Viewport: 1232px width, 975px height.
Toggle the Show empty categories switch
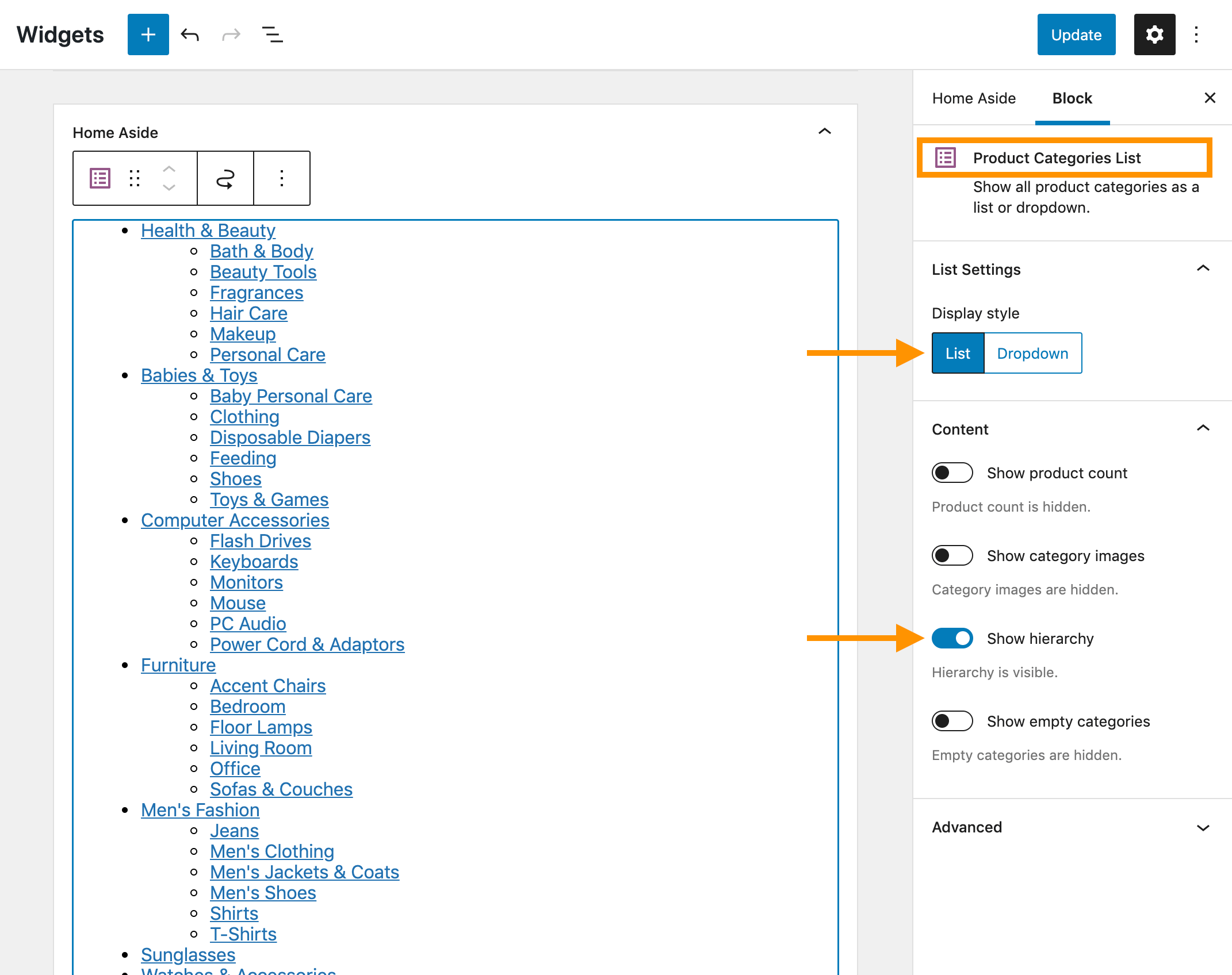click(952, 721)
